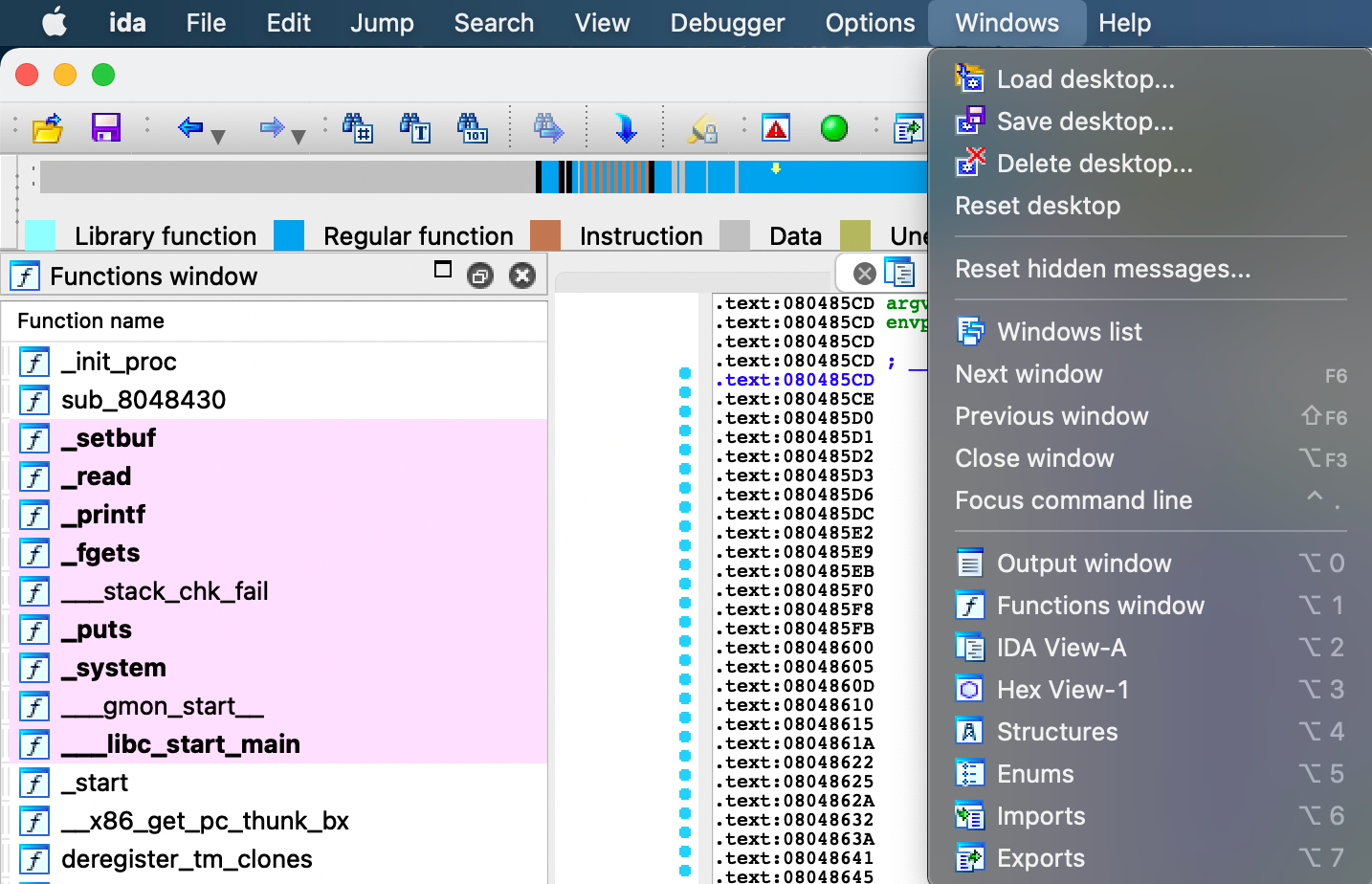Choose Close window menu entry
Image resolution: width=1372 pixels, height=884 pixels.
(1151, 458)
